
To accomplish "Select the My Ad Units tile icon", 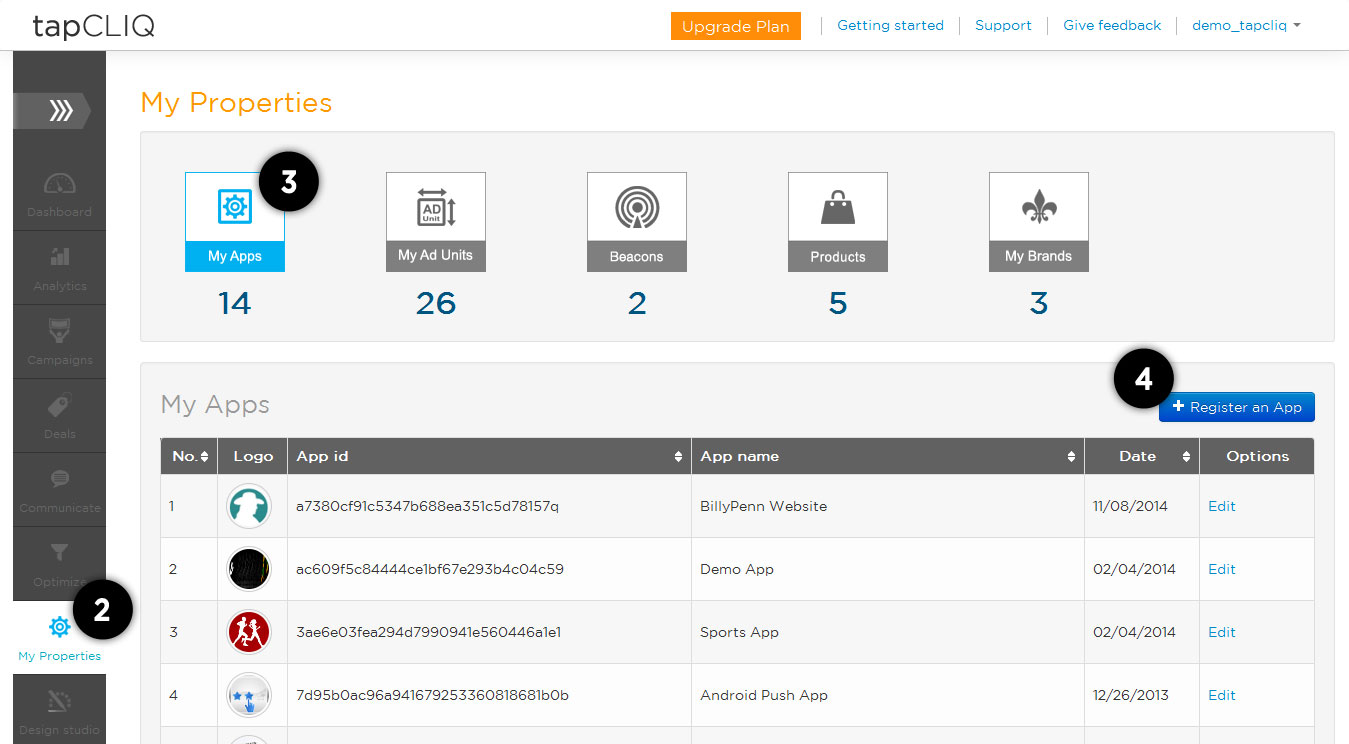I will coord(436,207).
